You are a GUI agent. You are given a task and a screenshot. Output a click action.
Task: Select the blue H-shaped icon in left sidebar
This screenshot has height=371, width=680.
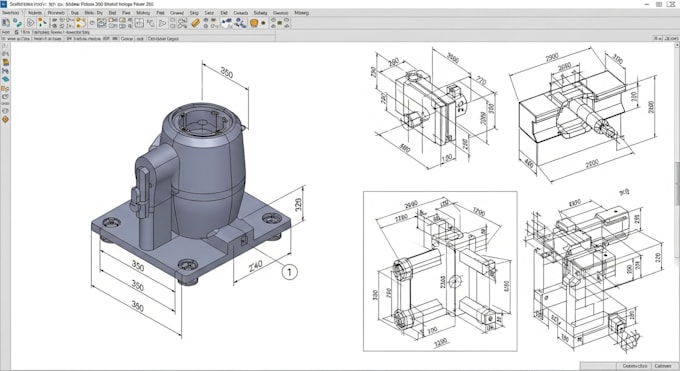[6, 71]
